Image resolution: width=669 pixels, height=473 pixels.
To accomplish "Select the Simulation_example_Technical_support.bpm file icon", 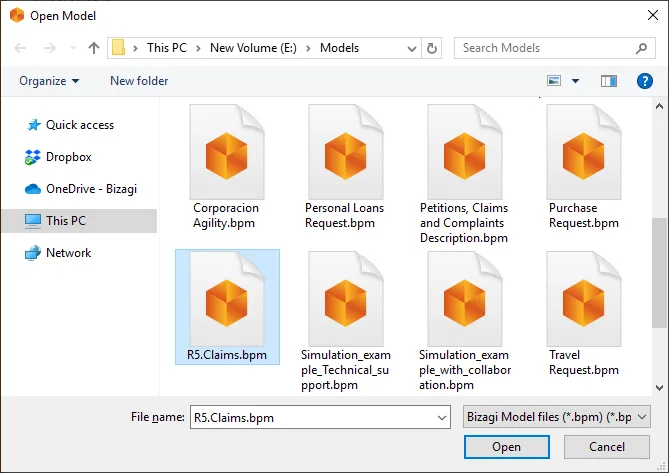I will click(346, 299).
